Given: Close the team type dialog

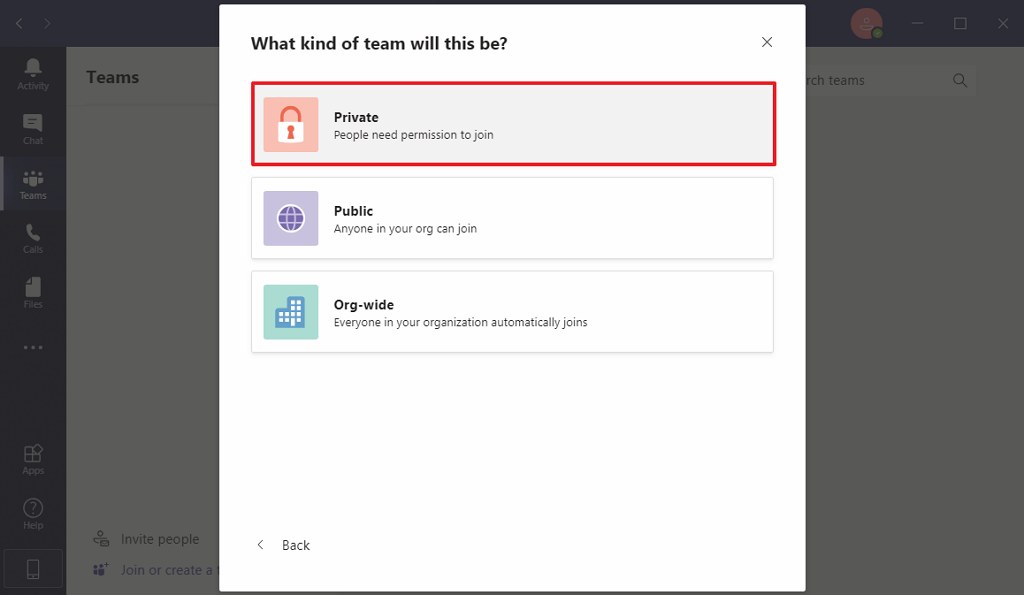Looking at the screenshot, I should (x=767, y=42).
